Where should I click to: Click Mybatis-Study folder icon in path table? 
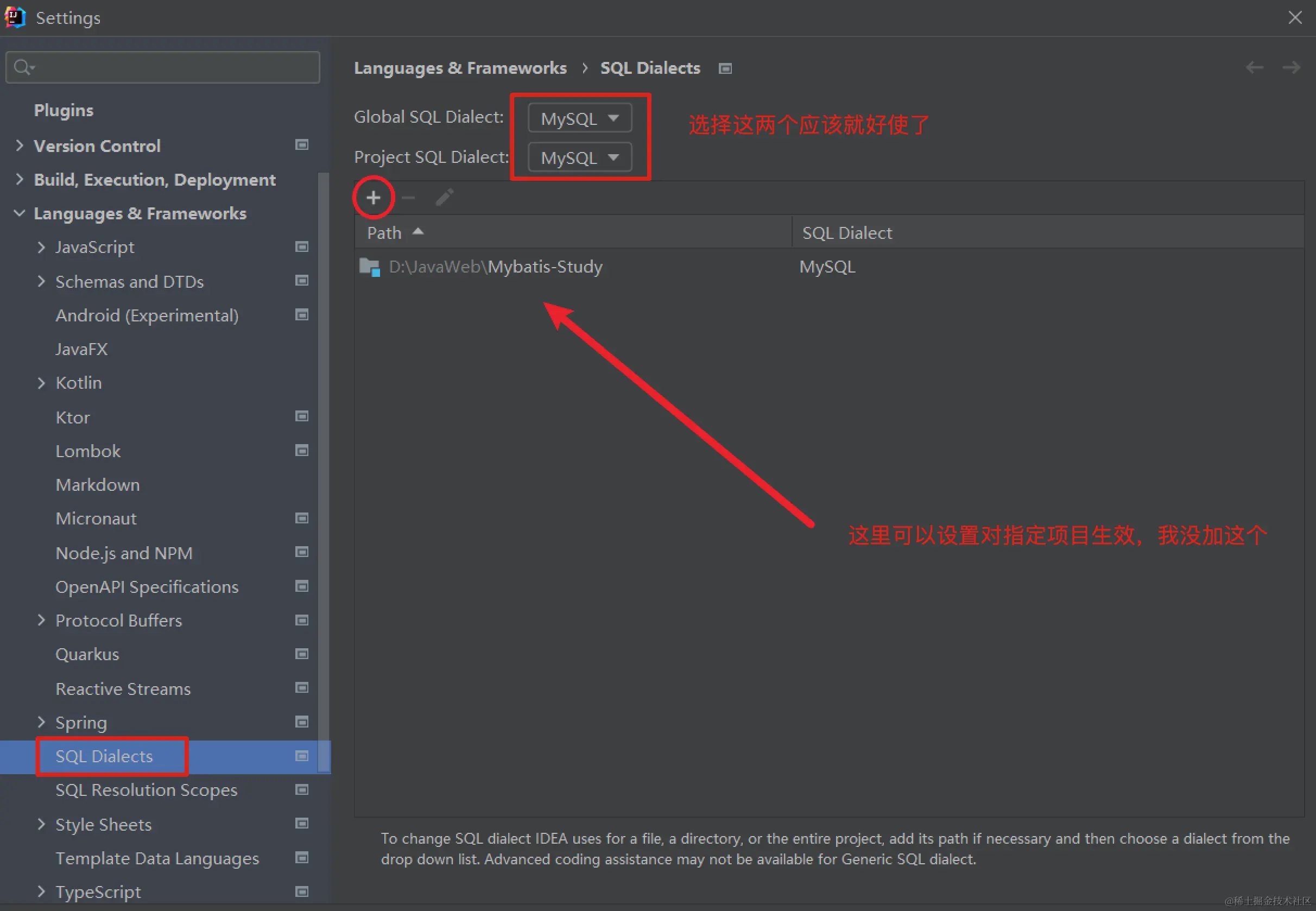(370, 267)
